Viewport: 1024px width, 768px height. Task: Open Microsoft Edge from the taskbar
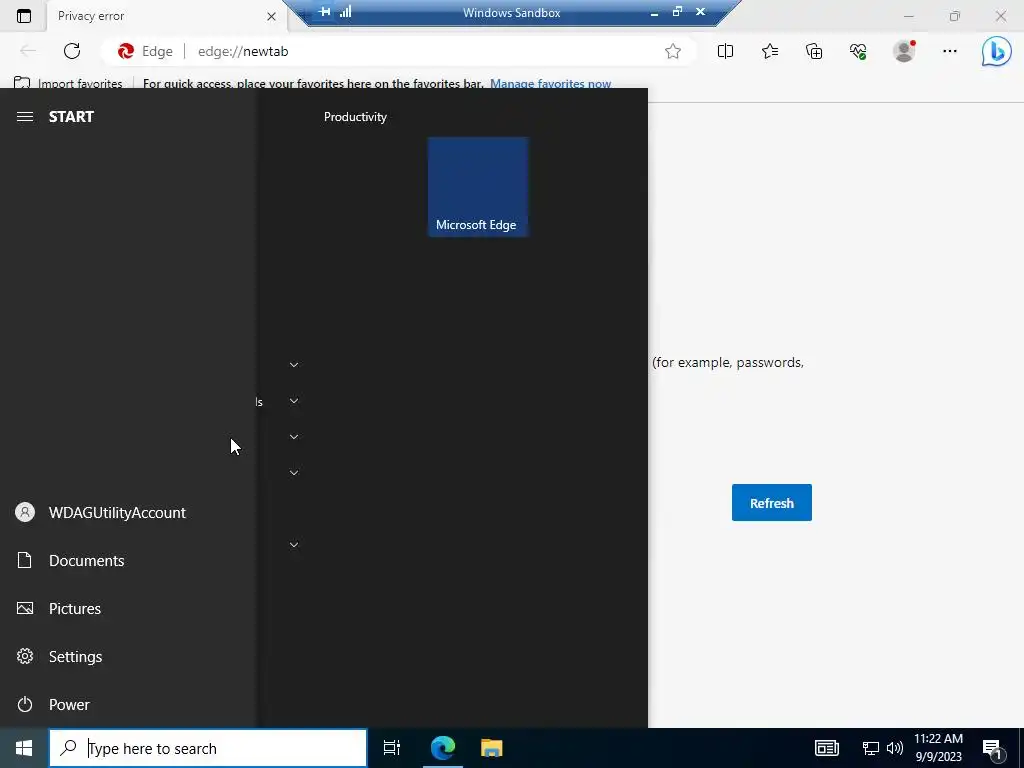[443, 748]
